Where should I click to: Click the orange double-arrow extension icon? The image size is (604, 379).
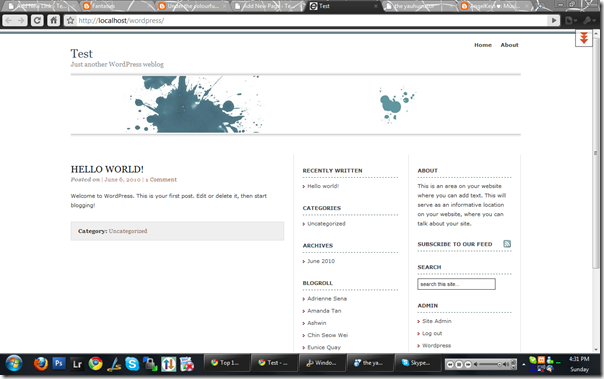(x=584, y=38)
